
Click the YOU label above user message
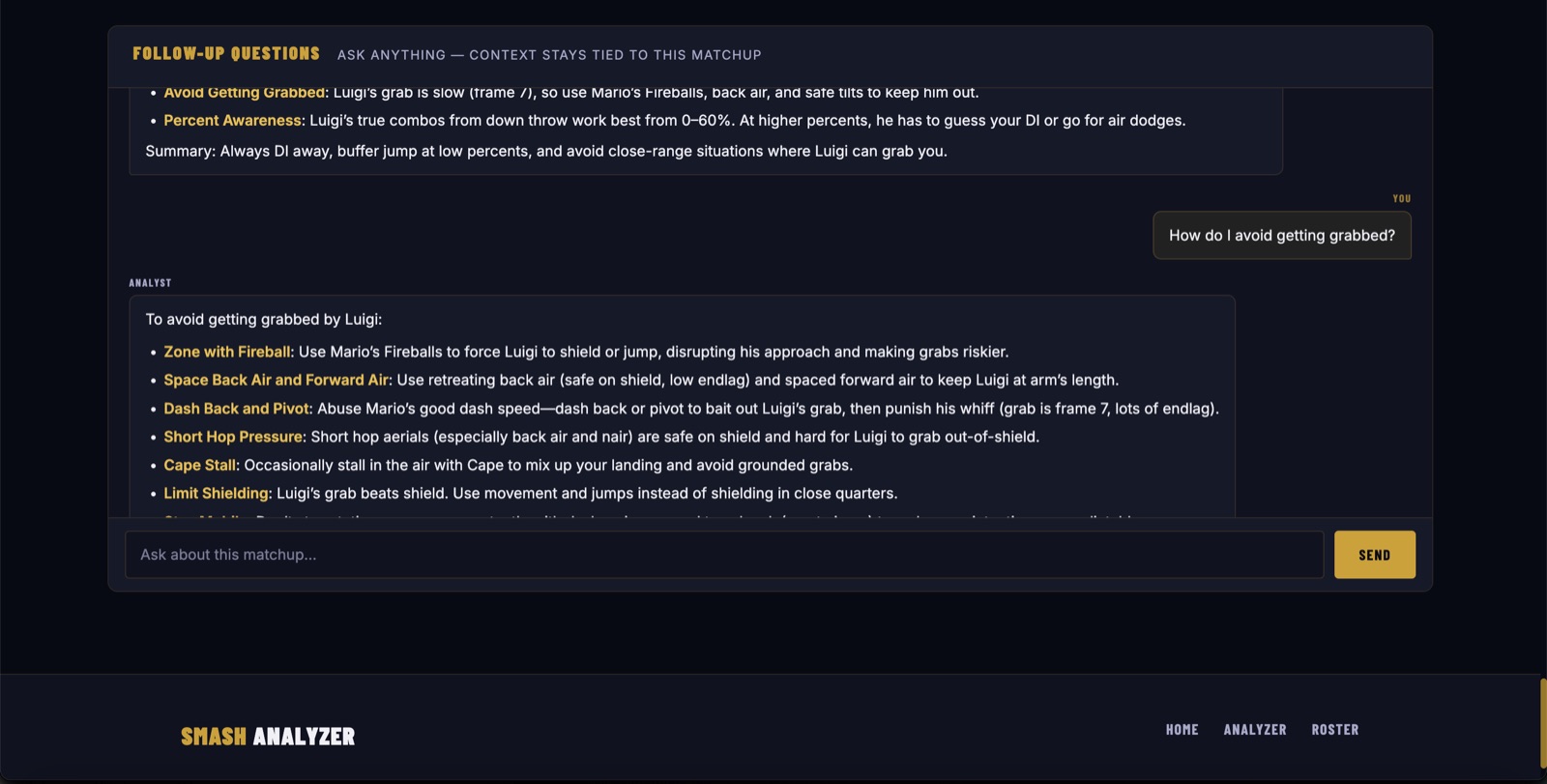tap(1402, 198)
